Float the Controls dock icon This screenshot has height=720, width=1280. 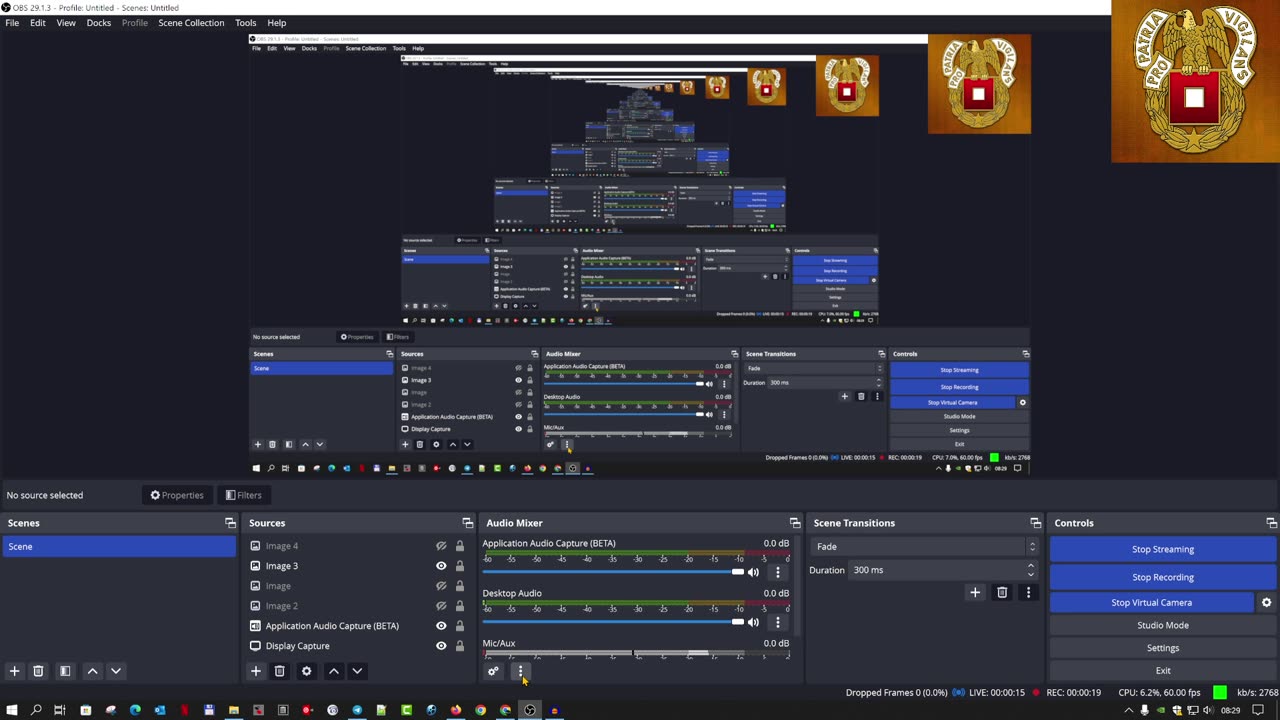pos(1271,523)
